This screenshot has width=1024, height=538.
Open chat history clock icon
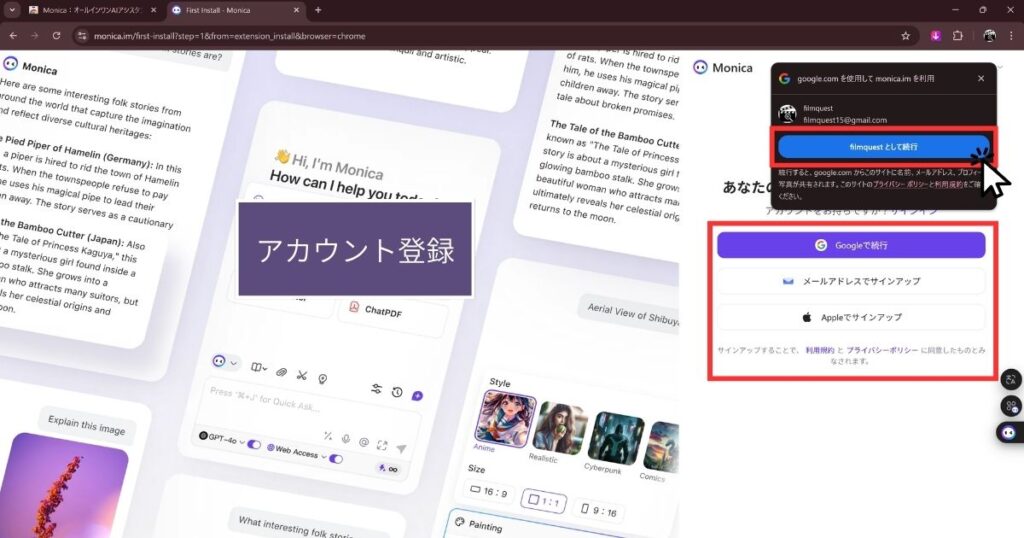[x=397, y=392]
